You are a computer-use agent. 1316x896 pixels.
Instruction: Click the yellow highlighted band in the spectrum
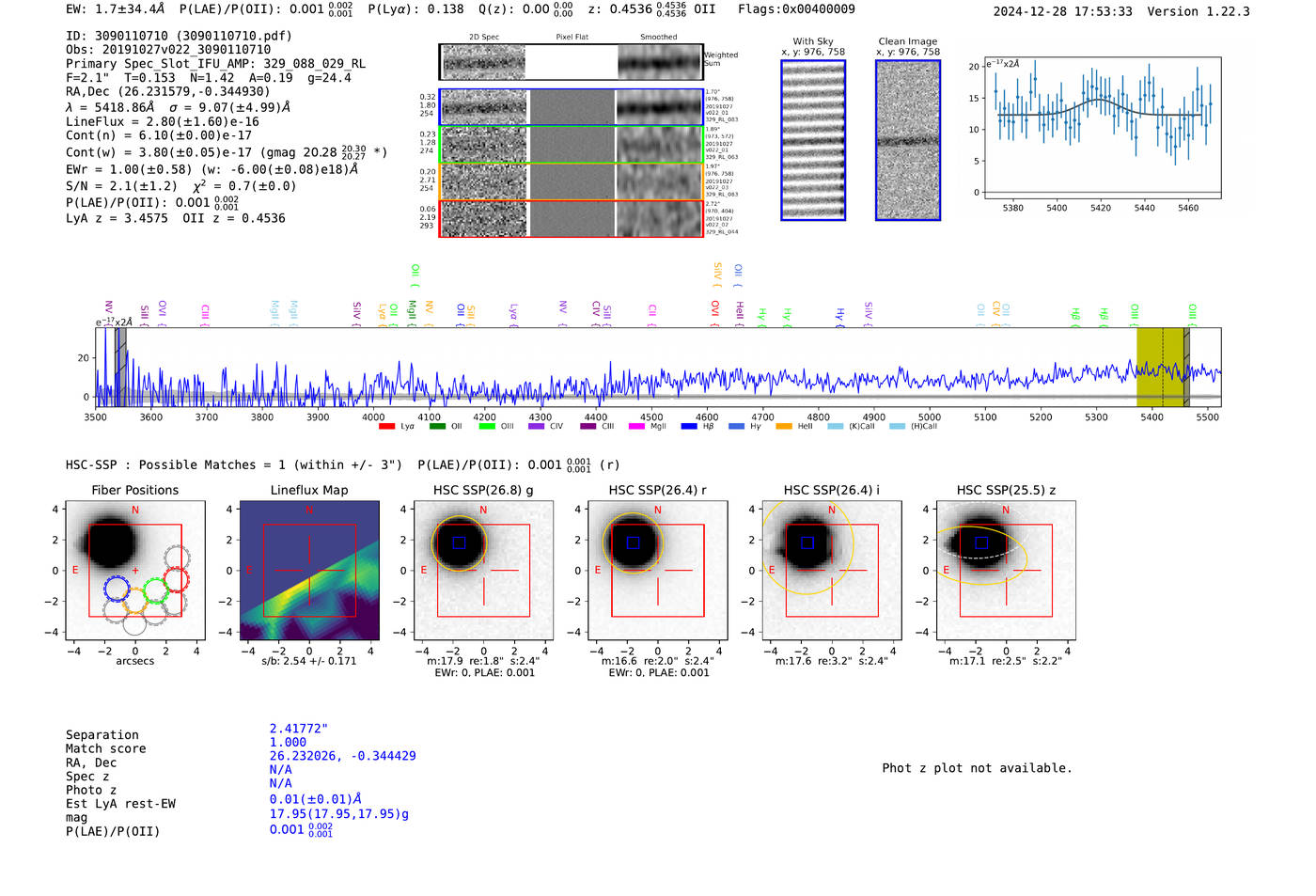(1162, 367)
